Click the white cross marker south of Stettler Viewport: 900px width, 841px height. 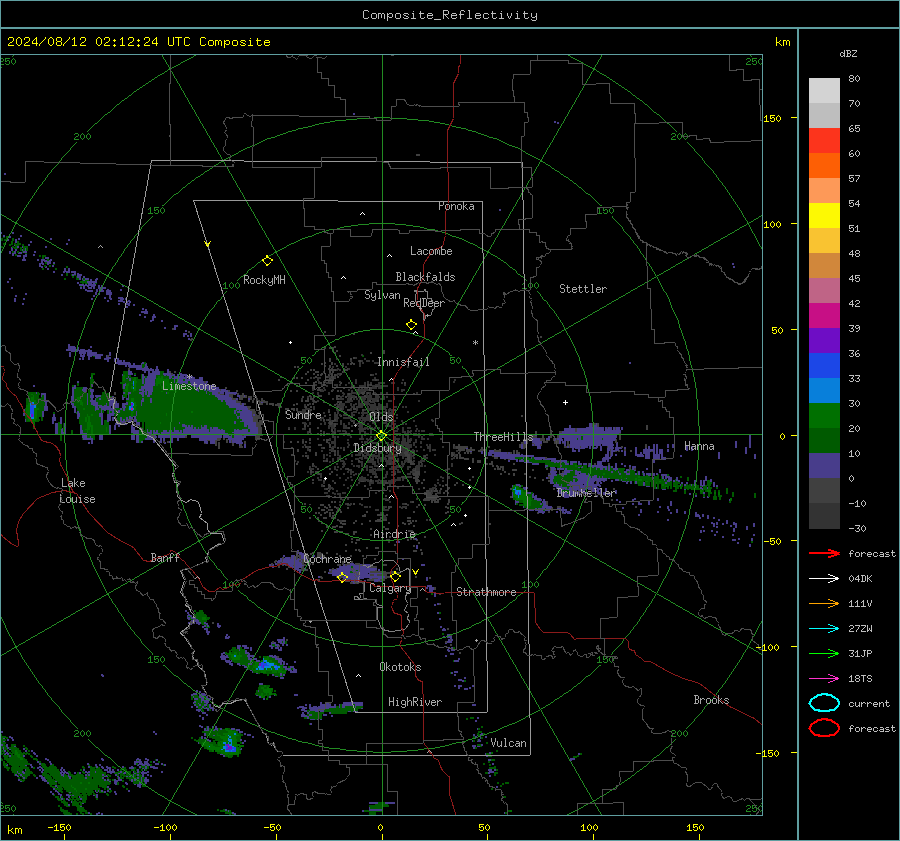(565, 402)
